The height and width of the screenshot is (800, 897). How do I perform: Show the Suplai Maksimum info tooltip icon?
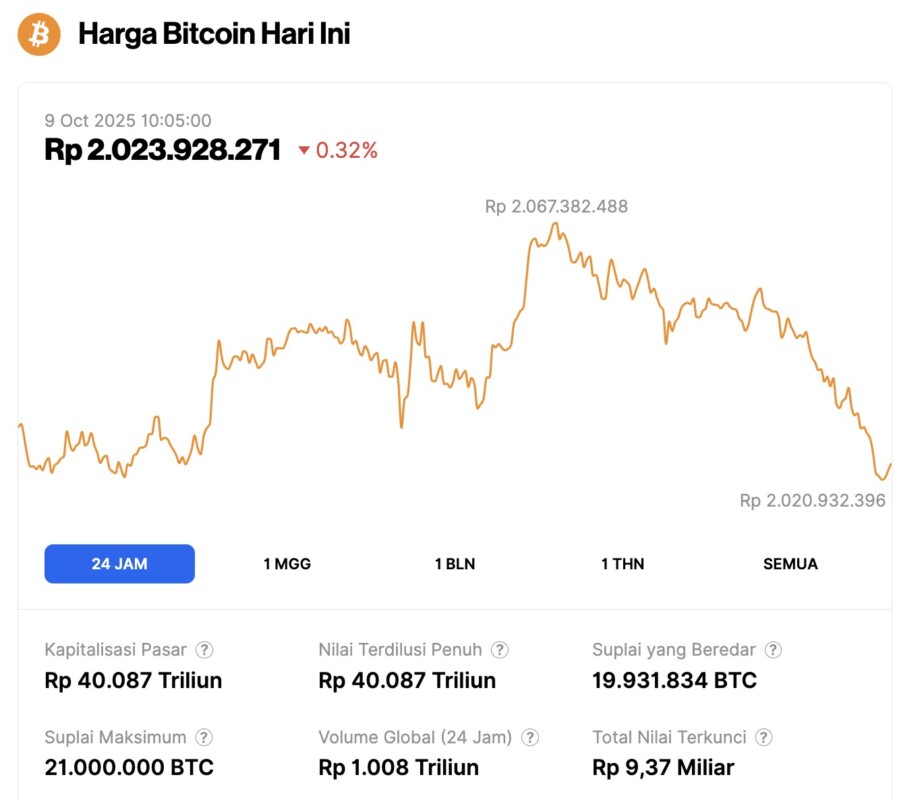[204, 738]
